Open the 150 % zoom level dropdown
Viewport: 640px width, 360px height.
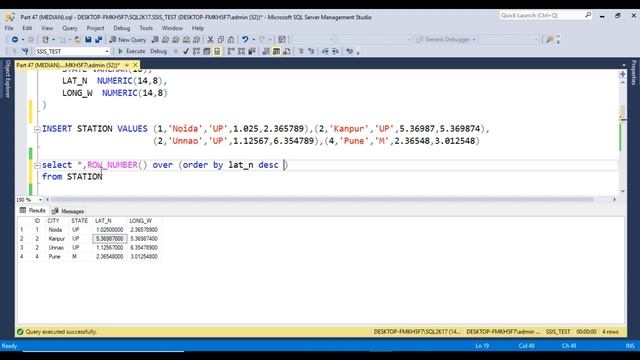click(x=40, y=200)
